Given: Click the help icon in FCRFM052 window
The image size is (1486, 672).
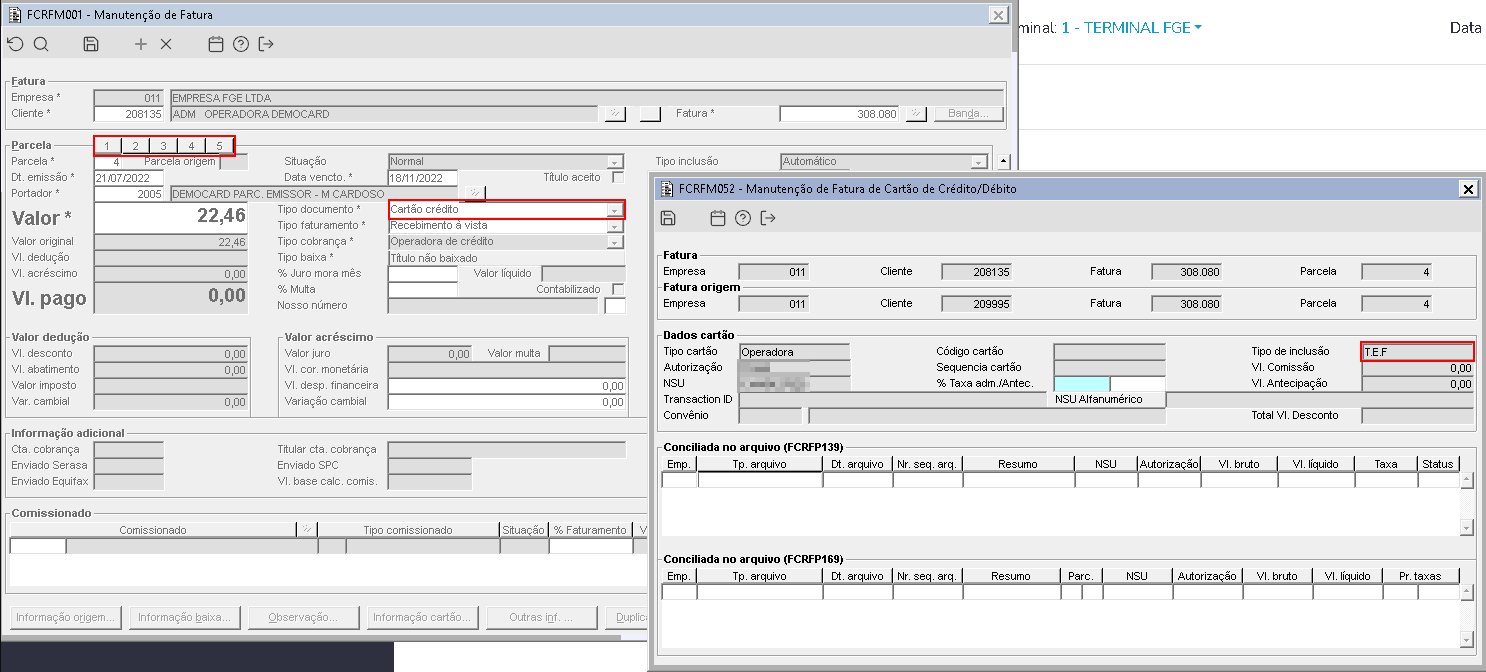Looking at the screenshot, I should tap(742, 218).
